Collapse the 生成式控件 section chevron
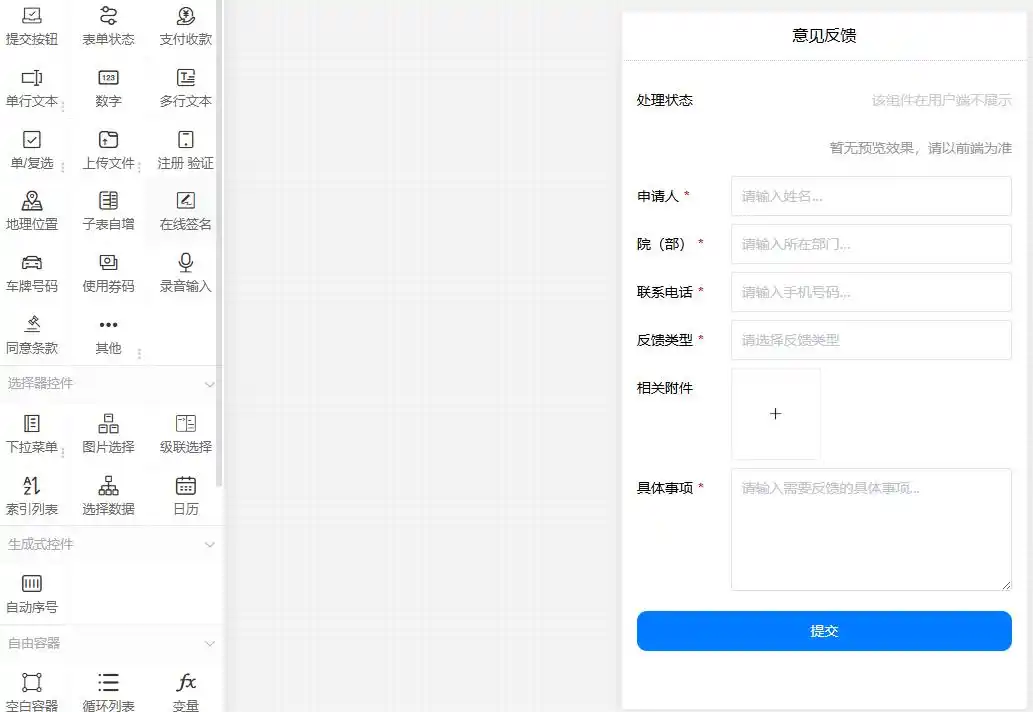Screen dimensions: 1033x712 [x=209, y=545]
